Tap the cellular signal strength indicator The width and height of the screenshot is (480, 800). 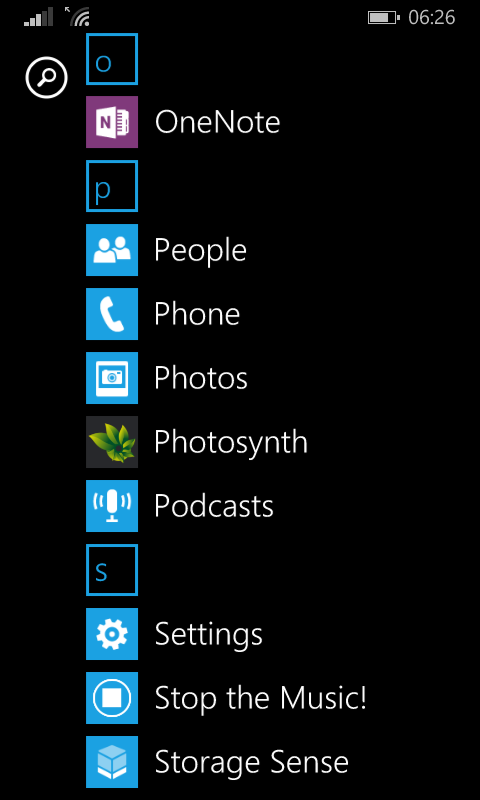[38, 17]
